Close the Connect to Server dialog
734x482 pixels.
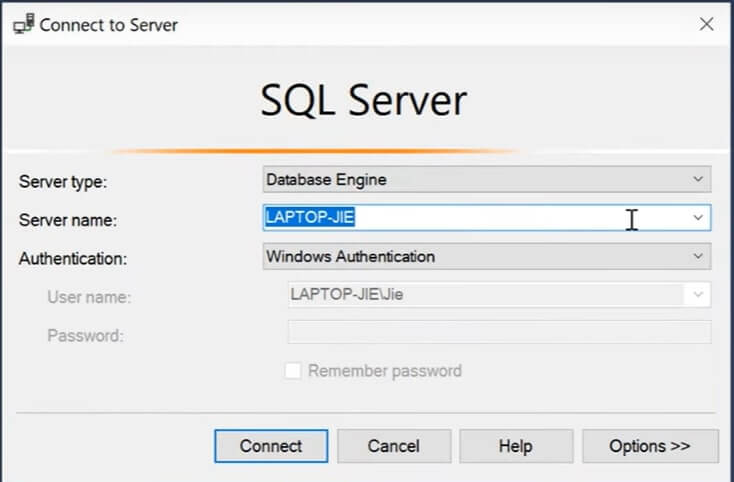coord(706,25)
